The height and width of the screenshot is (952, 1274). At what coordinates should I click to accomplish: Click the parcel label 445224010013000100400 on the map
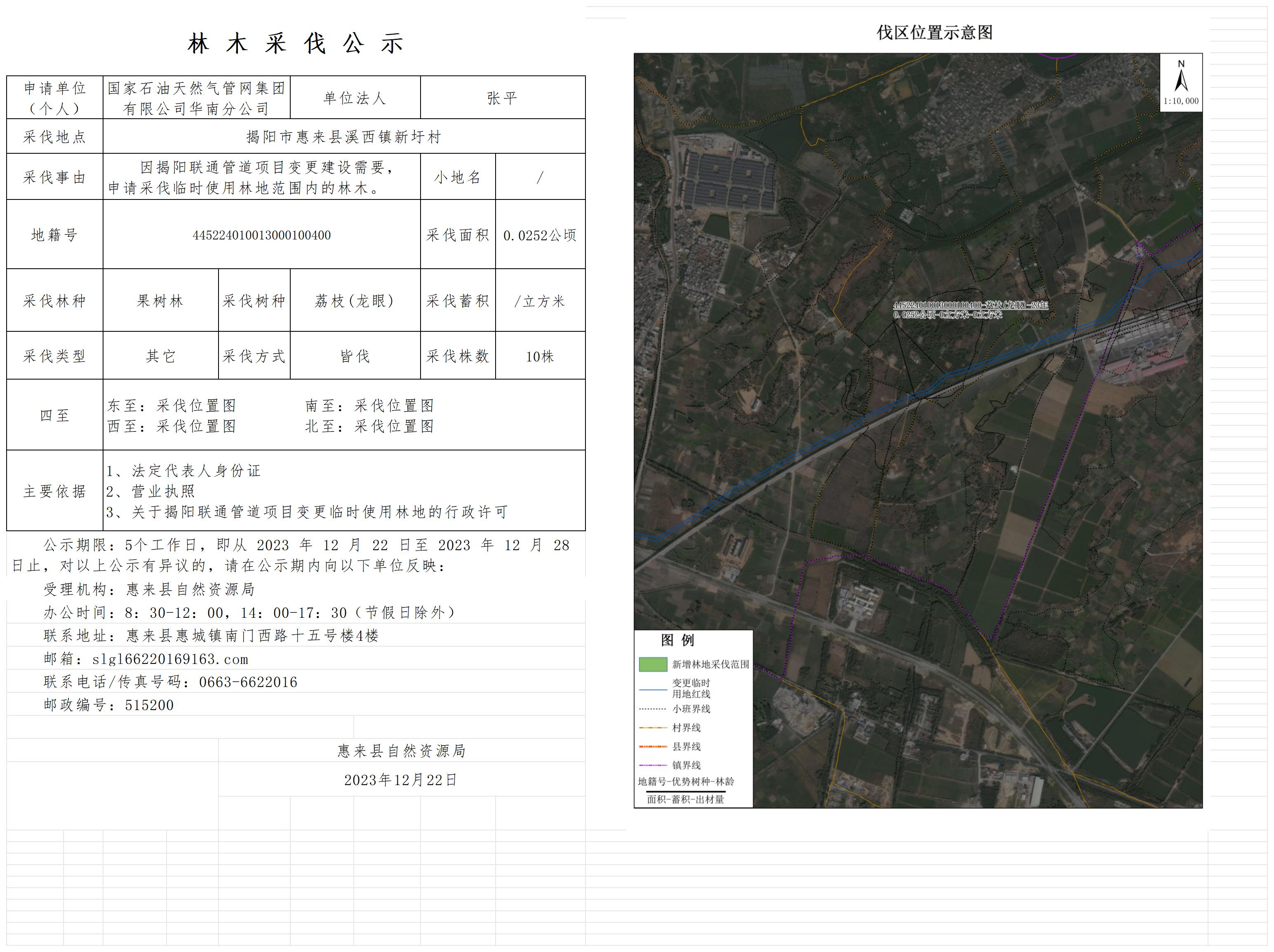tap(937, 305)
